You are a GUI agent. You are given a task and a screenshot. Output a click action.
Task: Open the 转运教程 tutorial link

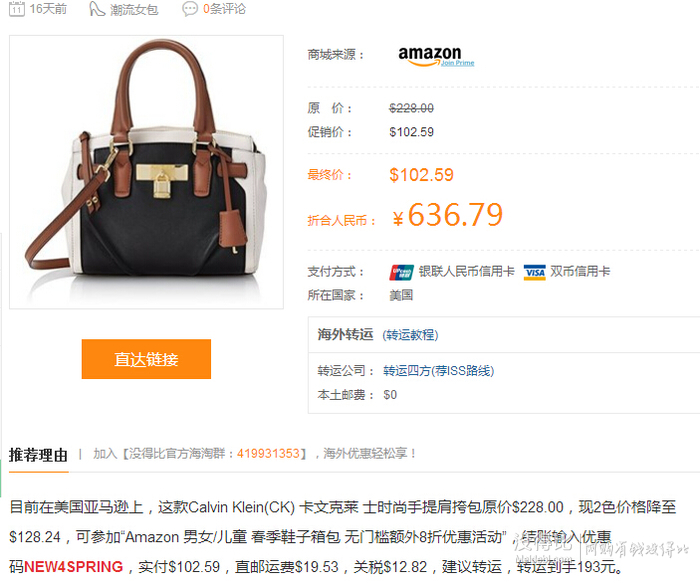(410, 335)
